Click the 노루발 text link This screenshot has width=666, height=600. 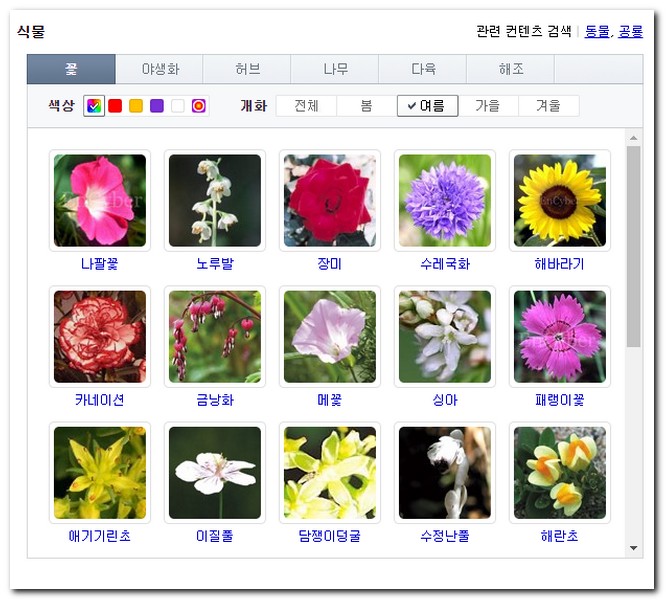pos(215,264)
